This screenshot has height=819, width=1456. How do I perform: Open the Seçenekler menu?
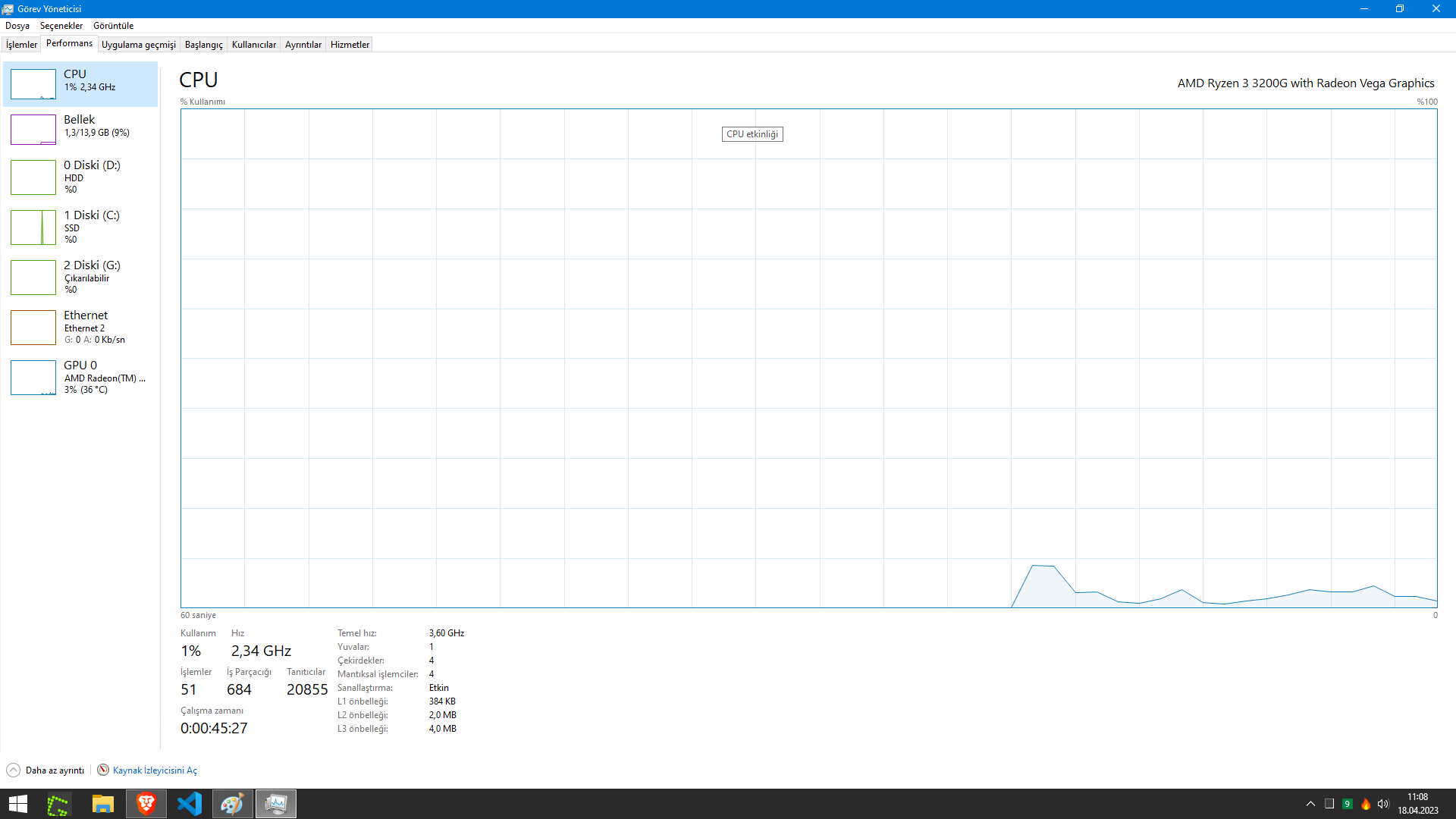pyautogui.click(x=61, y=26)
